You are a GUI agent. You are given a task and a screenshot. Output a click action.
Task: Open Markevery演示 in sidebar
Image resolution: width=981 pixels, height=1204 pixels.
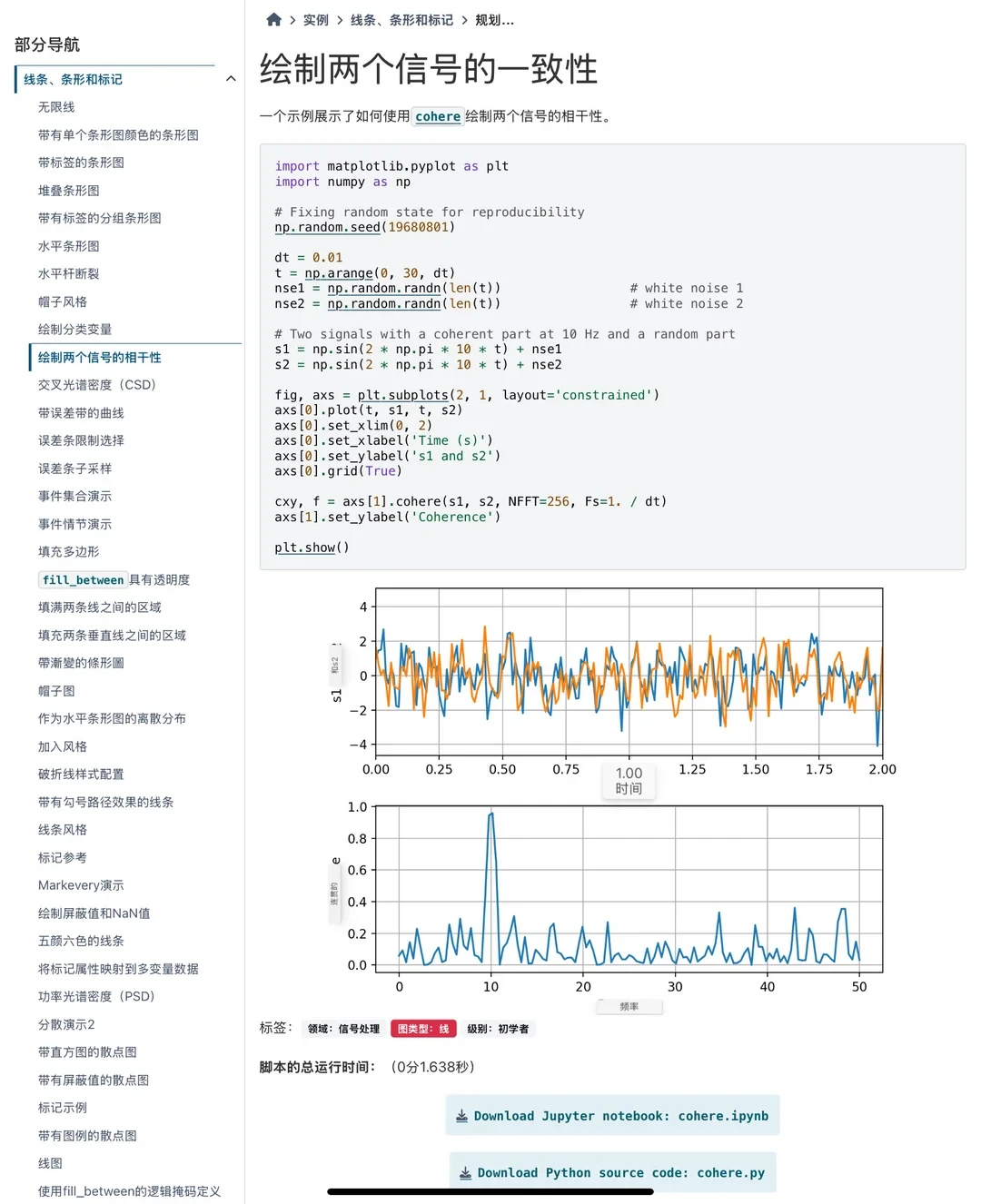[81, 885]
